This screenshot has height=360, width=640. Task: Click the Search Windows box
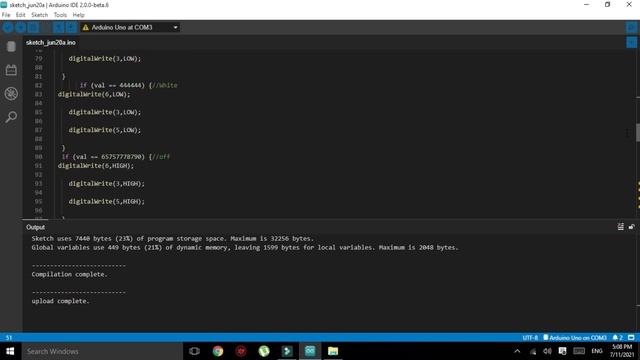click(102, 351)
